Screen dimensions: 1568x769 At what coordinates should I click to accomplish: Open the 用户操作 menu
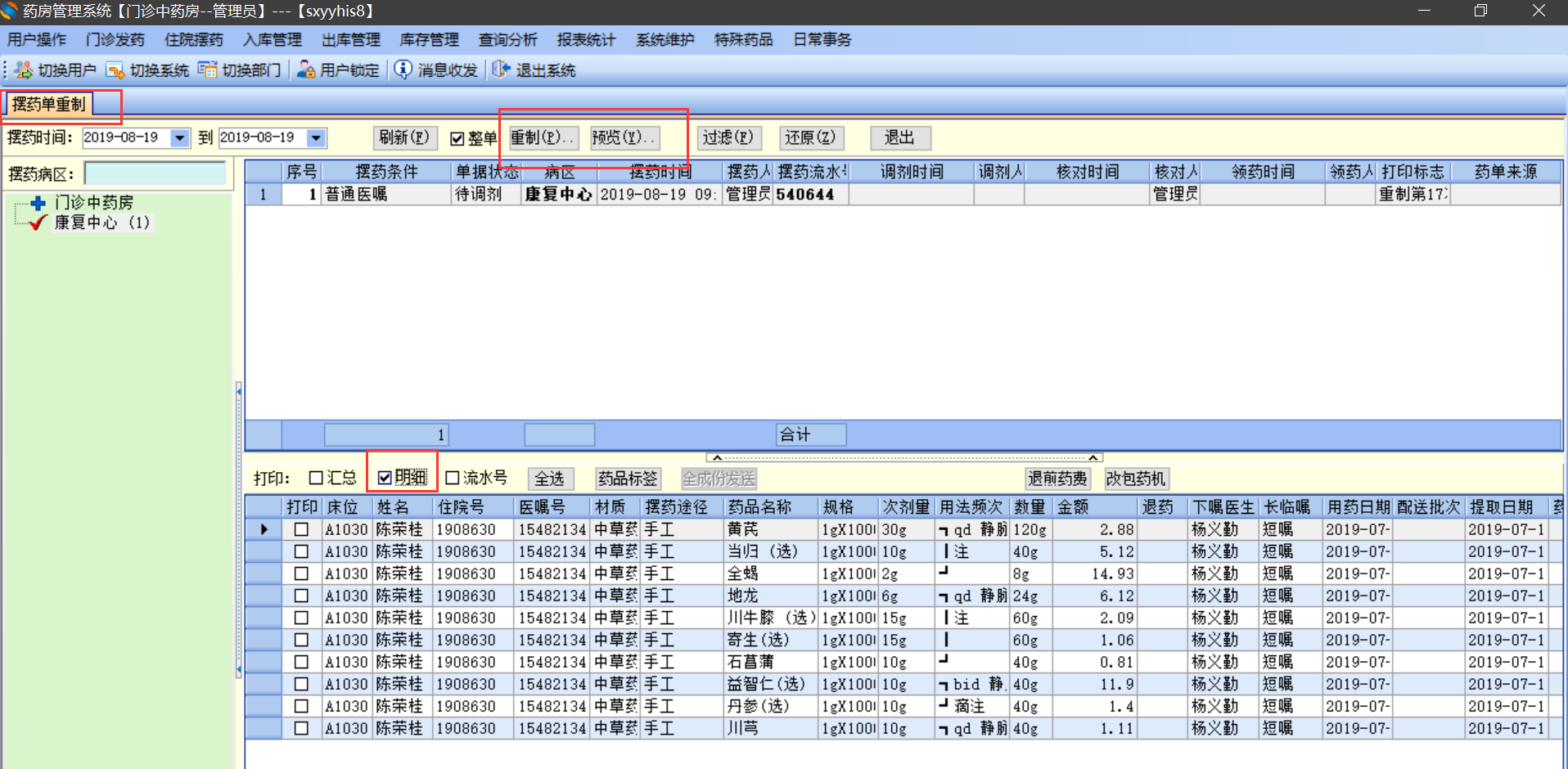[37, 40]
